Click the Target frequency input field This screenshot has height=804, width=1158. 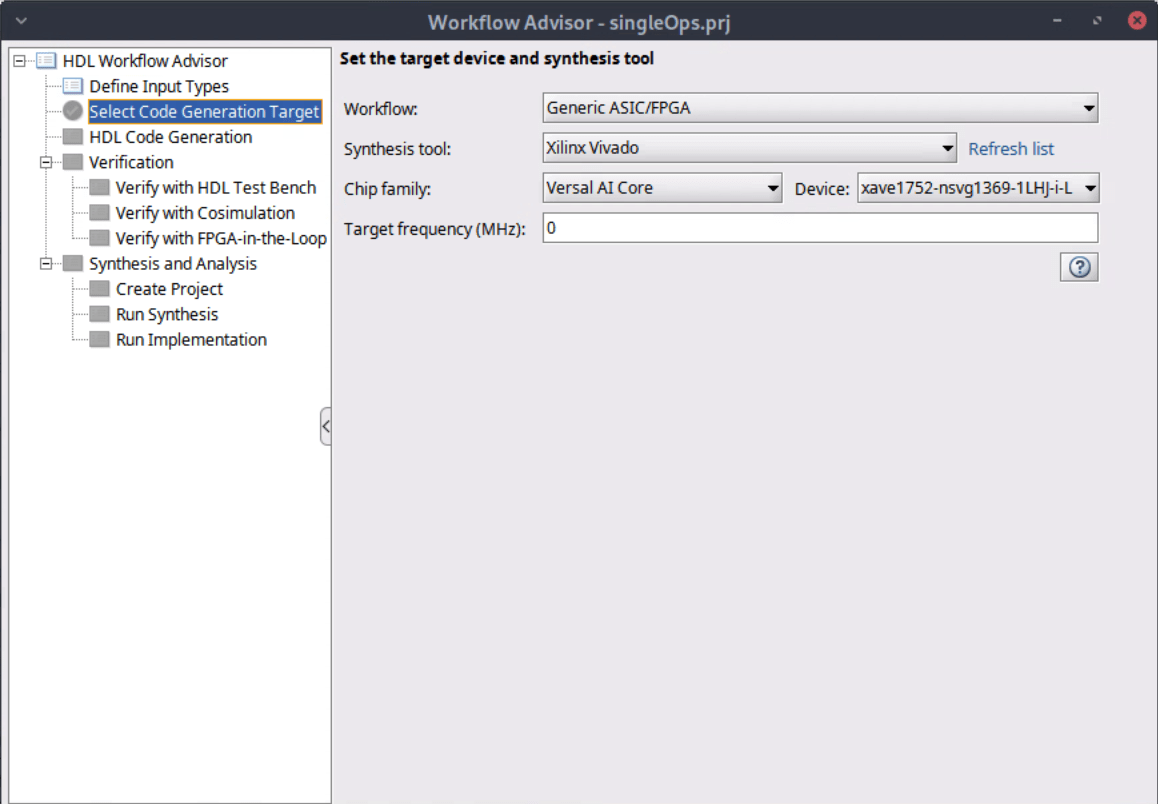click(x=820, y=228)
